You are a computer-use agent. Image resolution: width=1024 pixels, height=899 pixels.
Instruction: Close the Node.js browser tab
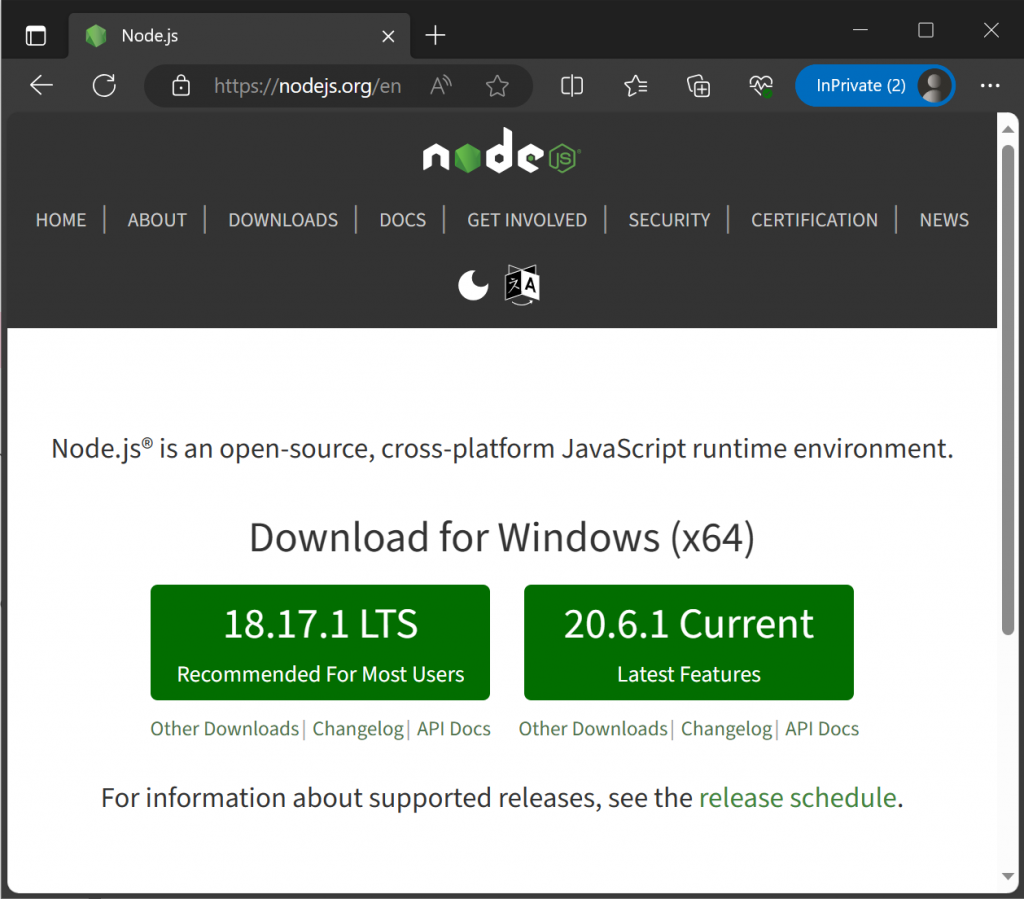click(388, 36)
